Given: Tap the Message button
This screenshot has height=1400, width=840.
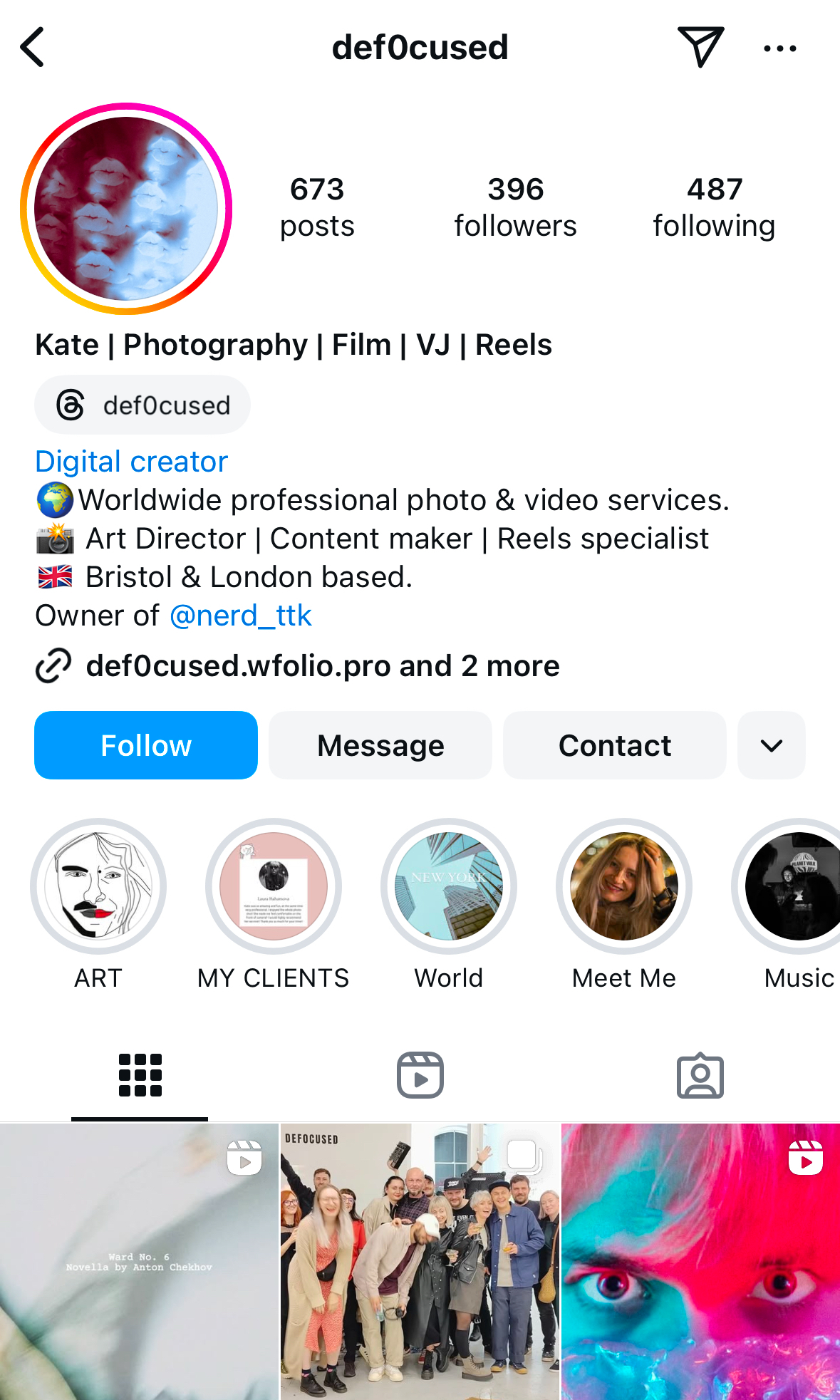Looking at the screenshot, I should pos(380,746).
